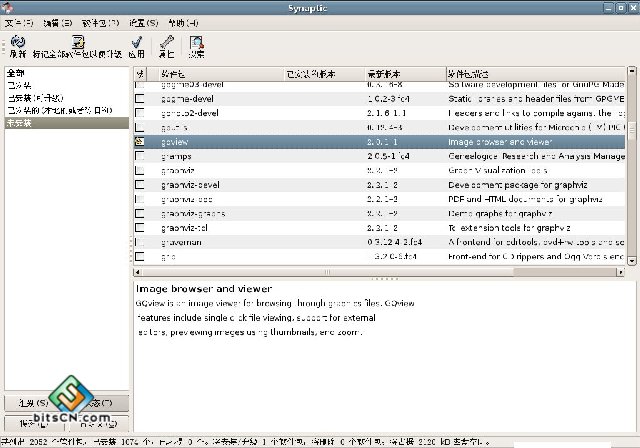Image resolution: width=640 pixels, height=448 pixels.
Task: Click the "Demo graphs for graphviz" description
Action: coord(500,213)
